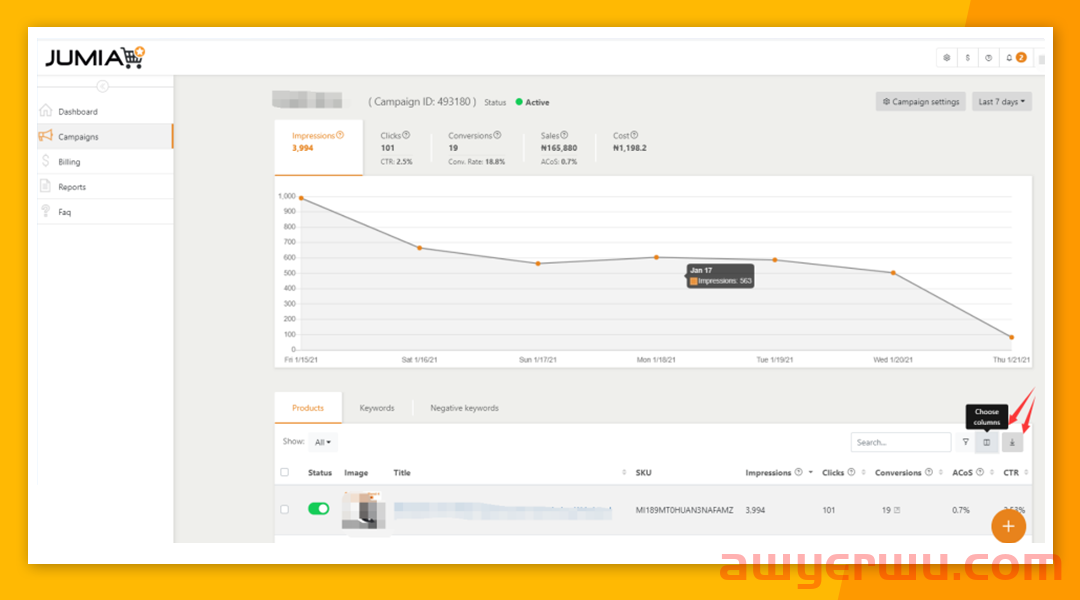Switch to the Negative keywords tab
Image resolution: width=1080 pixels, height=600 pixels.
point(464,408)
